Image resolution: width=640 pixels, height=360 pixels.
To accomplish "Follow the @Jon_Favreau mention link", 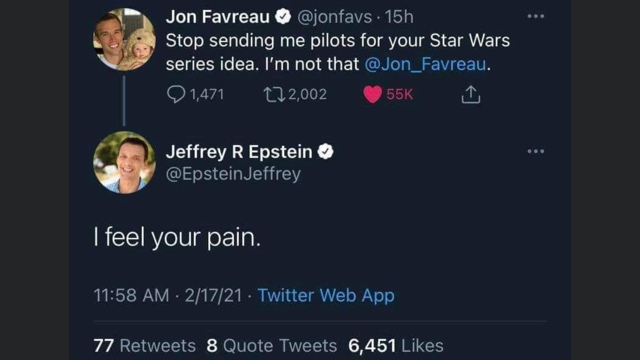I will [x=425, y=64].
